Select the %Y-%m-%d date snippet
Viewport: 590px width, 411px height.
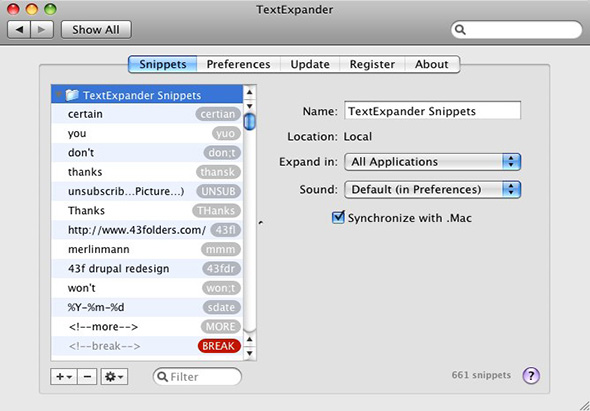(x=147, y=307)
